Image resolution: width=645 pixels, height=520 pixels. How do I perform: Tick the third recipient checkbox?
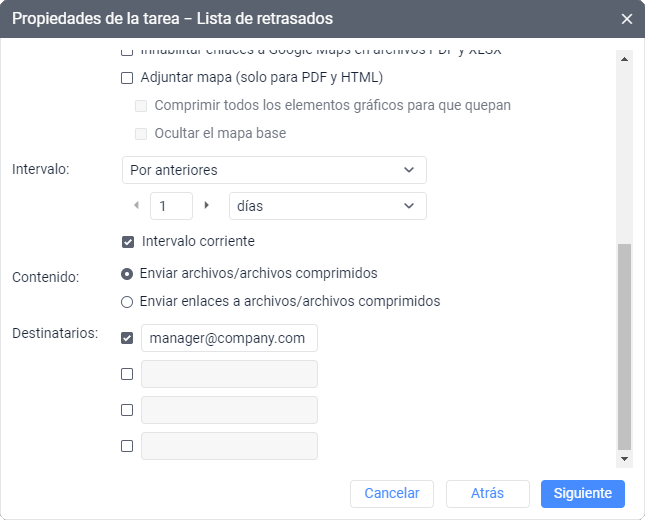127,410
